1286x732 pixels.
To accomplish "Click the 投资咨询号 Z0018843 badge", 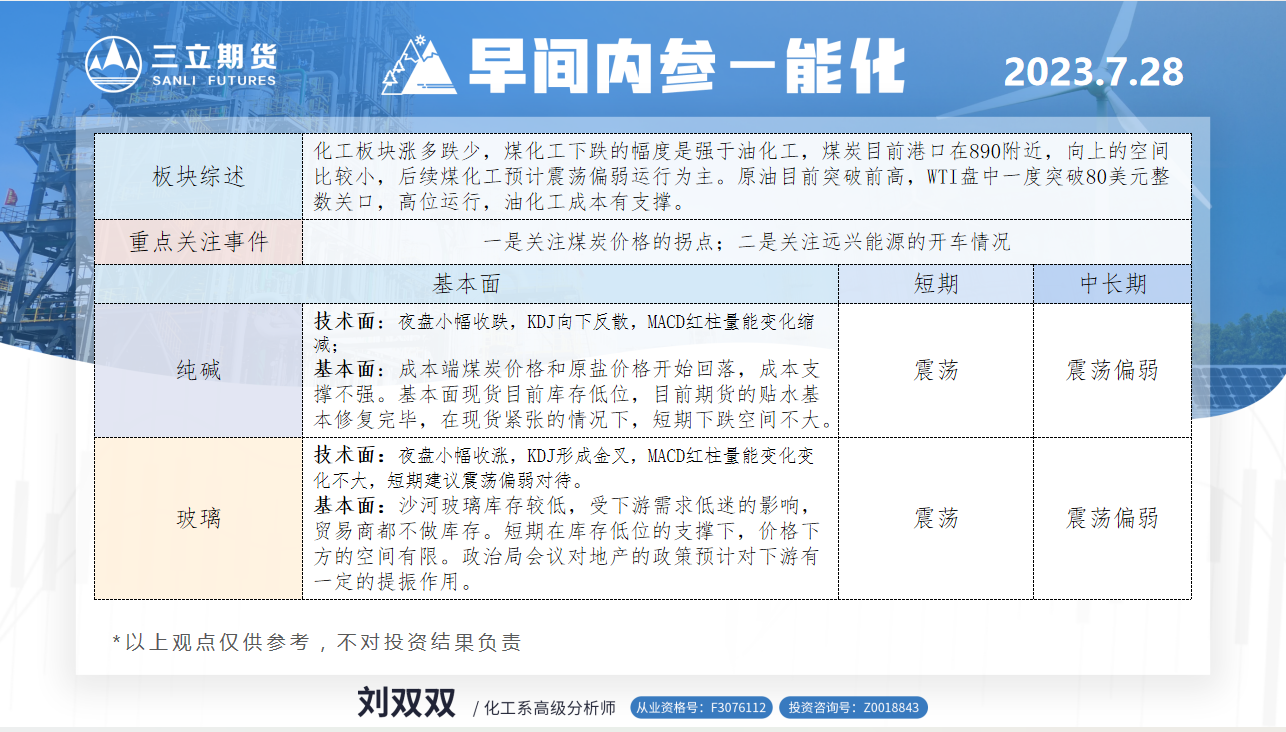I will click(x=853, y=708).
